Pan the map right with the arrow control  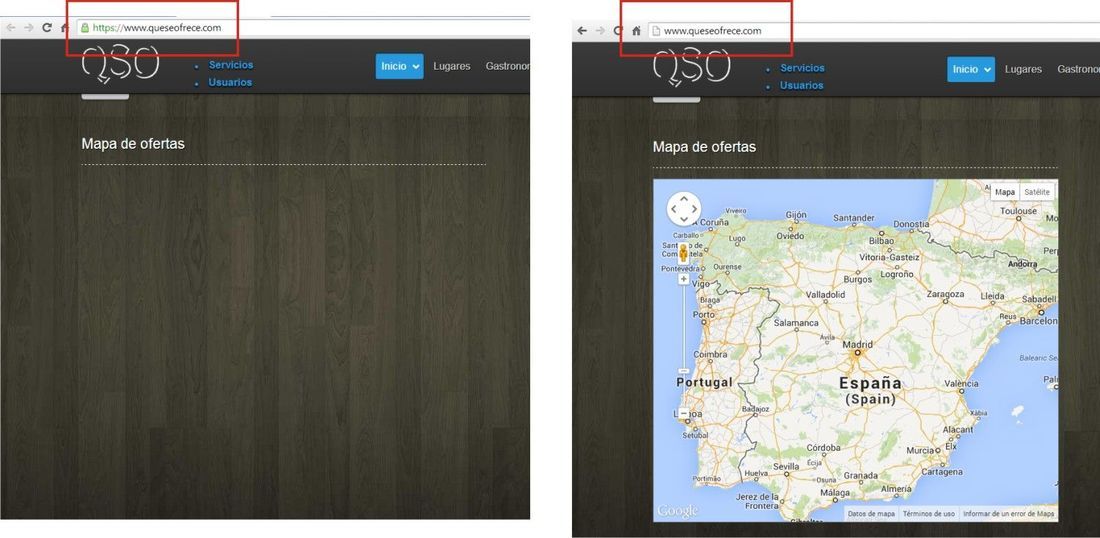695,209
